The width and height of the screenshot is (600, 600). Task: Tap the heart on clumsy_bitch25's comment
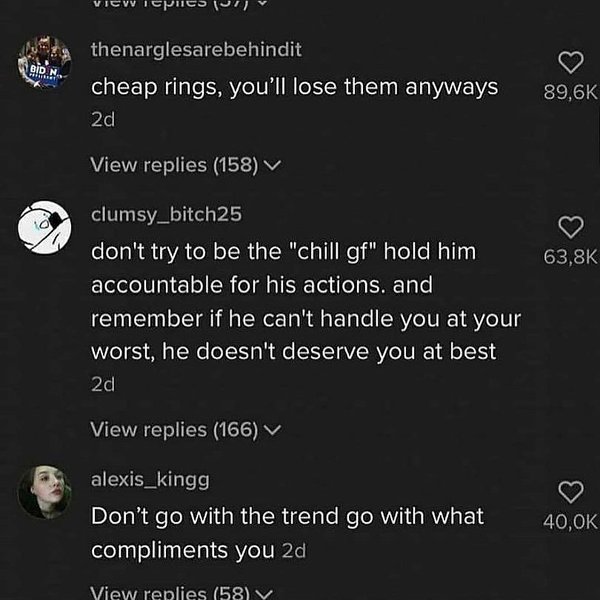coord(569,227)
